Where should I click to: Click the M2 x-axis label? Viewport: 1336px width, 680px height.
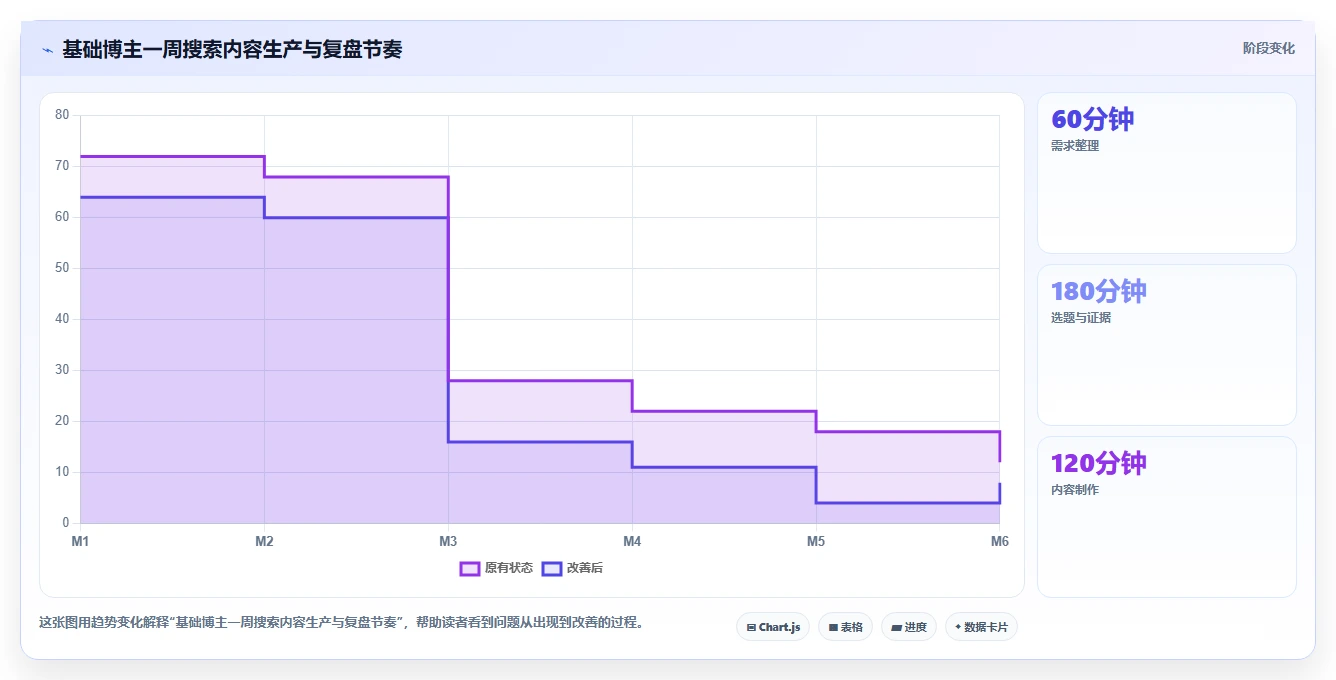pyautogui.click(x=264, y=541)
